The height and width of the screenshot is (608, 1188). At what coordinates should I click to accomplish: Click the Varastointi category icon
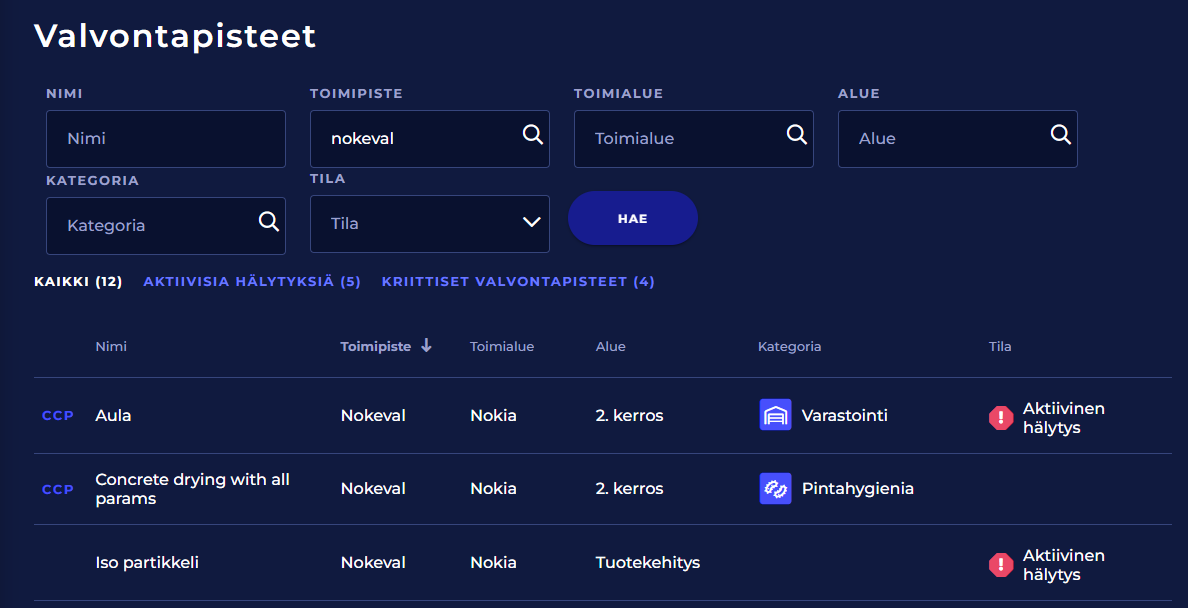click(x=776, y=415)
